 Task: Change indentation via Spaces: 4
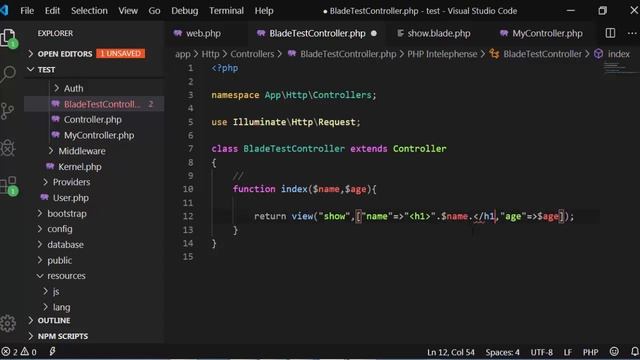pyautogui.click(x=502, y=352)
